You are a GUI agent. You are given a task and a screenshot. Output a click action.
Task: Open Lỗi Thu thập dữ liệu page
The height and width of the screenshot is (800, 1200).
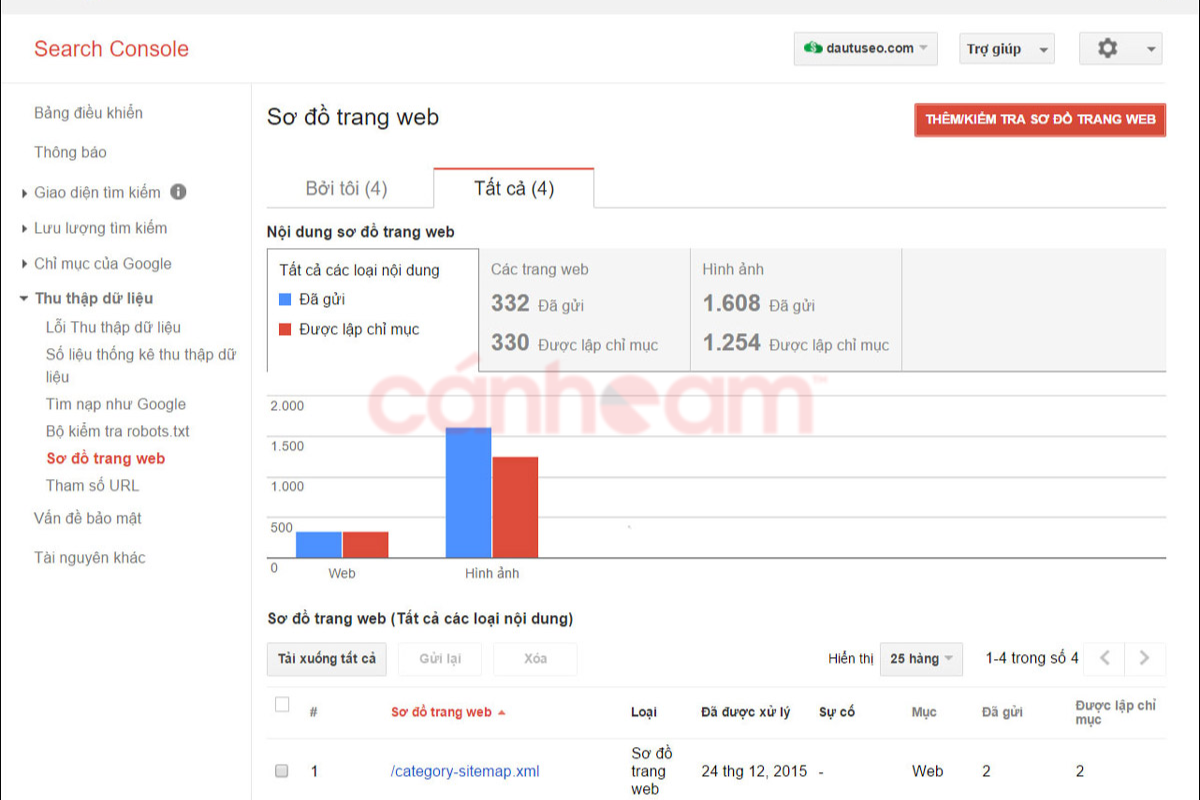click(113, 327)
